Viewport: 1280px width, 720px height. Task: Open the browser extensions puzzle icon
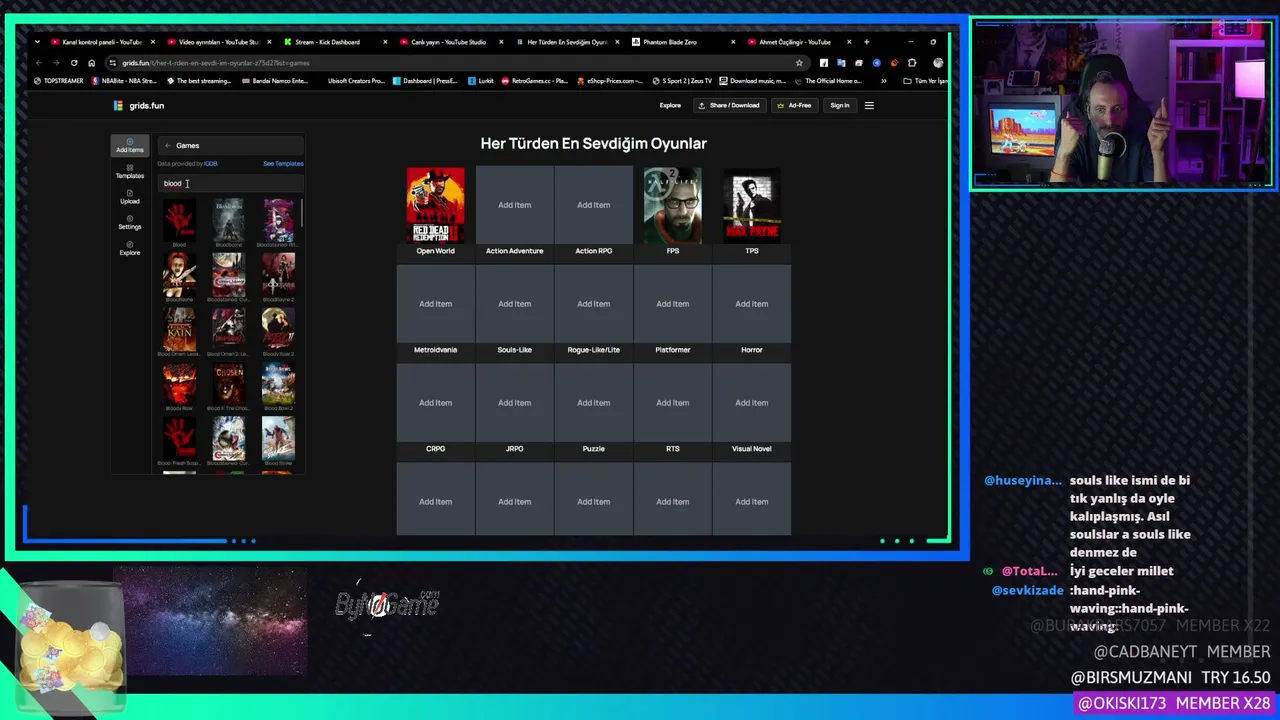911,63
